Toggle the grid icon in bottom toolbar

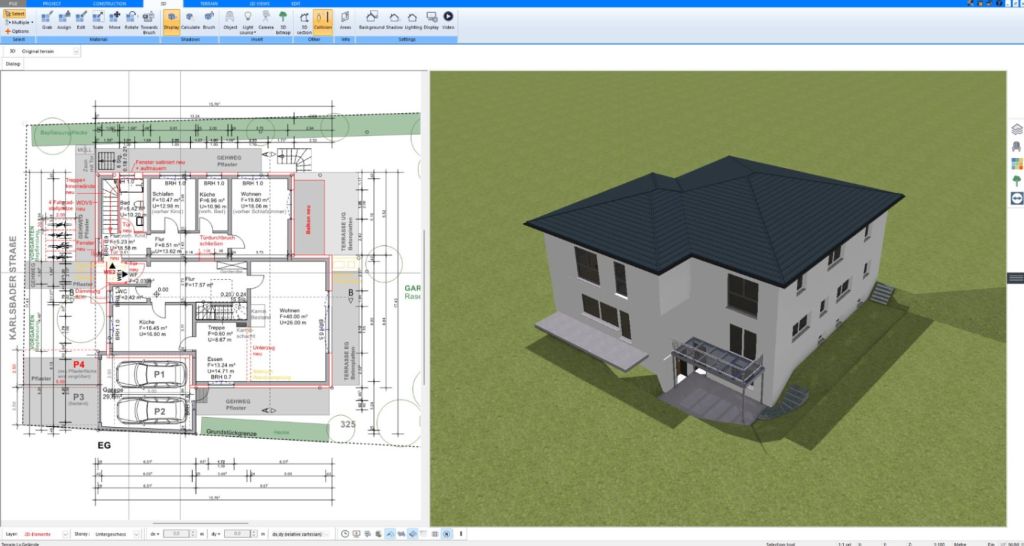pyautogui.click(x=435, y=534)
